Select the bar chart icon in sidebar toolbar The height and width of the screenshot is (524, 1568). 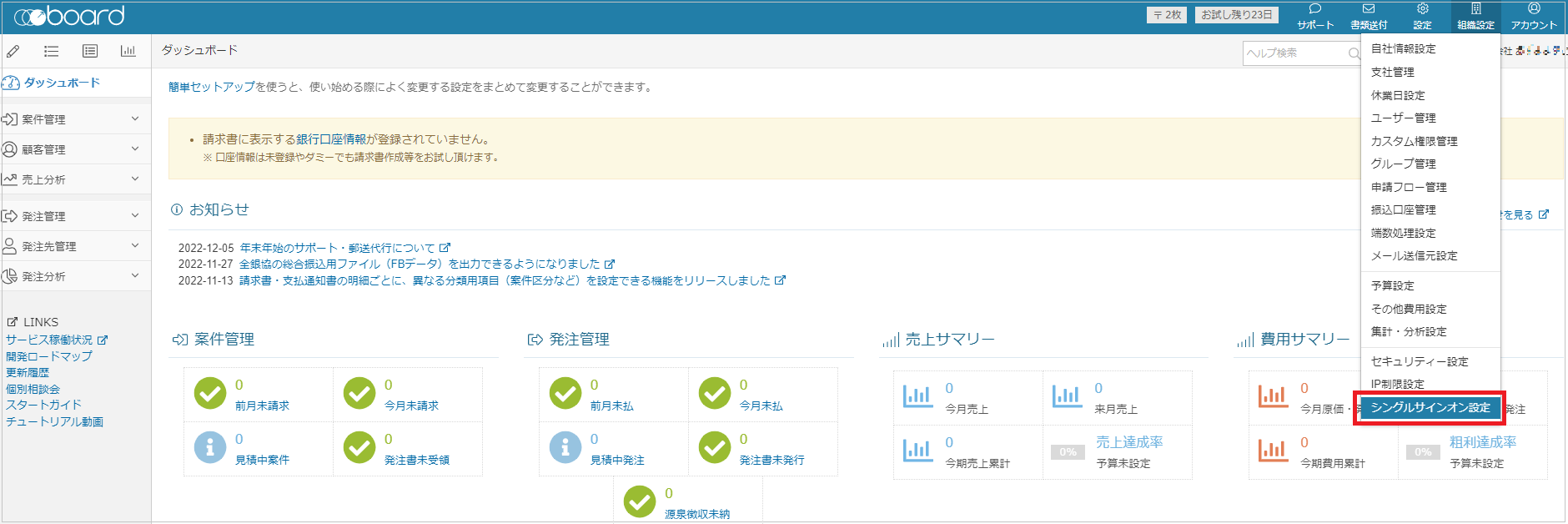click(128, 51)
